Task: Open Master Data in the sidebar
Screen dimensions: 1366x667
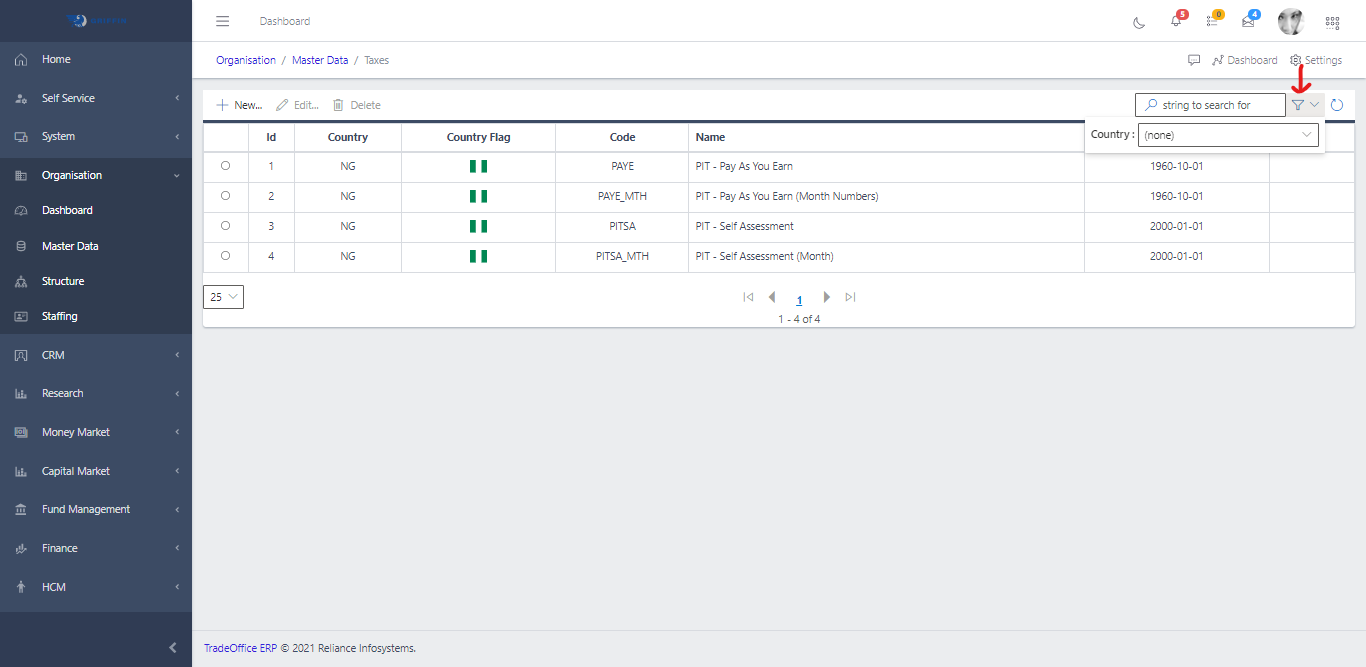Action: click(70, 246)
